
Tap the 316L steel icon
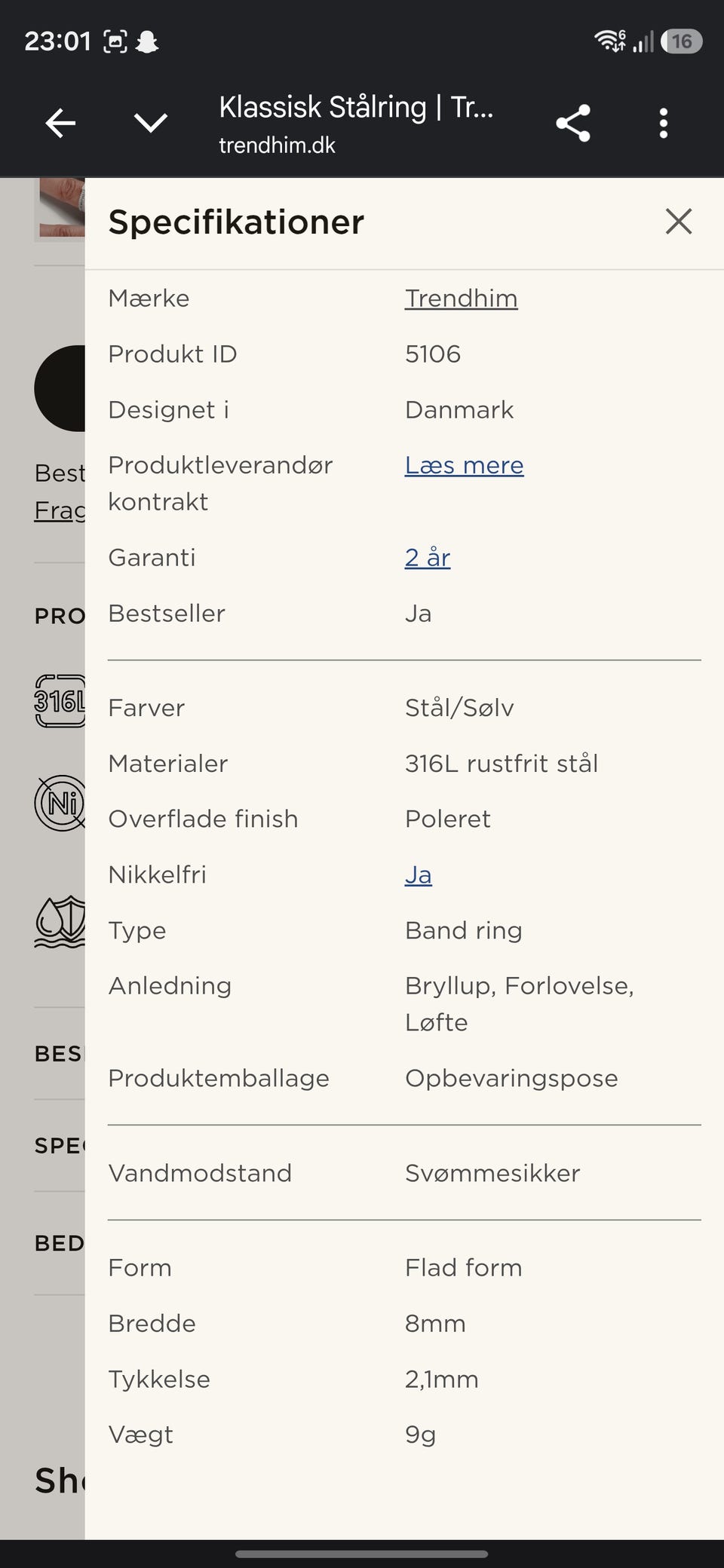click(60, 701)
